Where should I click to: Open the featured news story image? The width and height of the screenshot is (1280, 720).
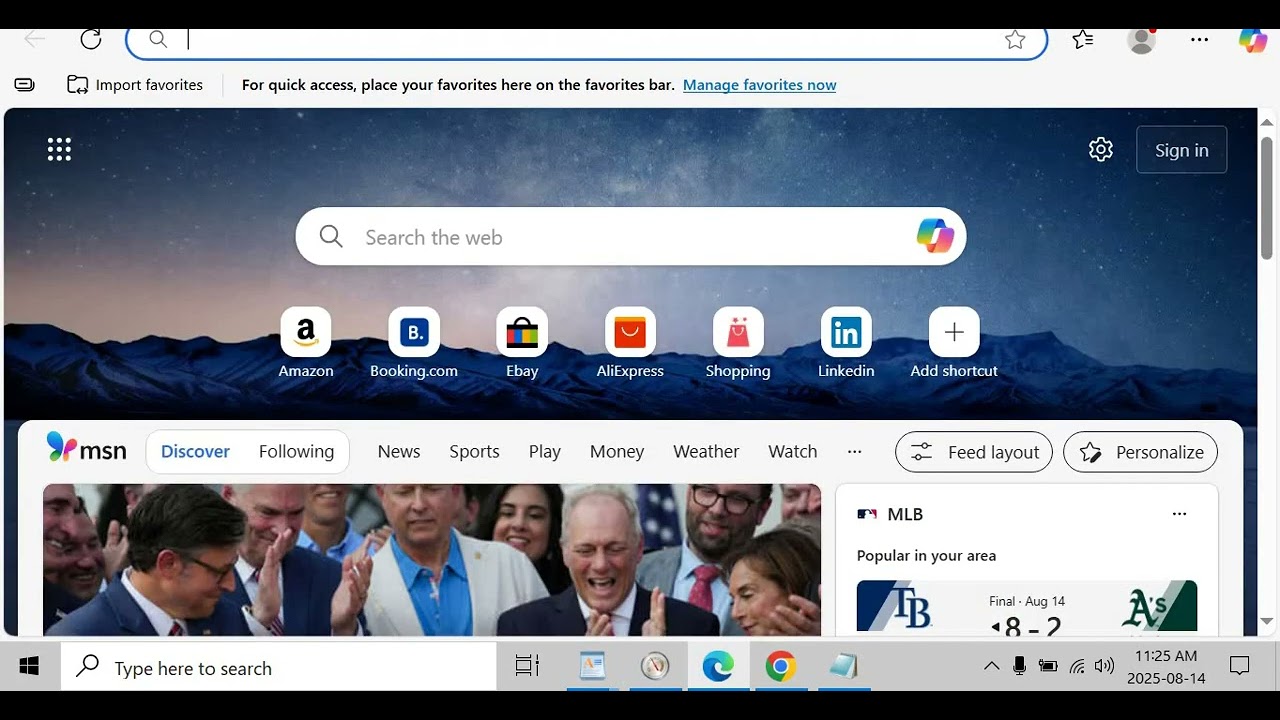(432, 560)
